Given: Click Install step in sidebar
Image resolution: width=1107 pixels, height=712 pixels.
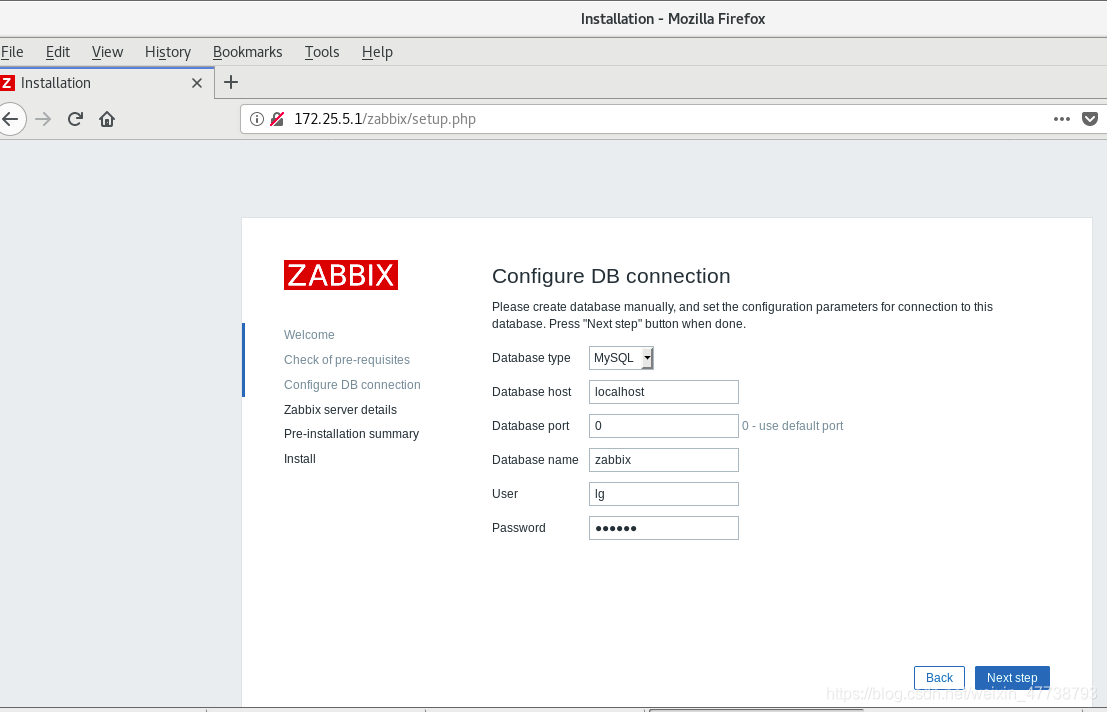Looking at the screenshot, I should point(299,459).
